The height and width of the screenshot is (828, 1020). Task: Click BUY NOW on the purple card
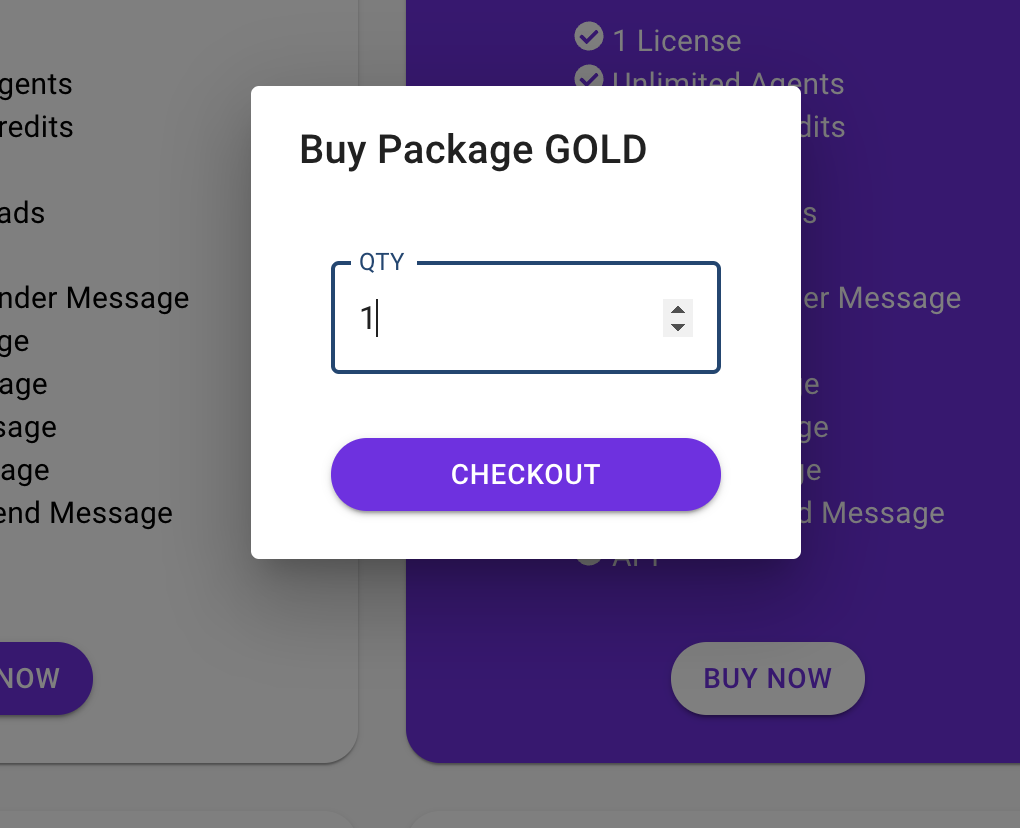click(x=767, y=678)
